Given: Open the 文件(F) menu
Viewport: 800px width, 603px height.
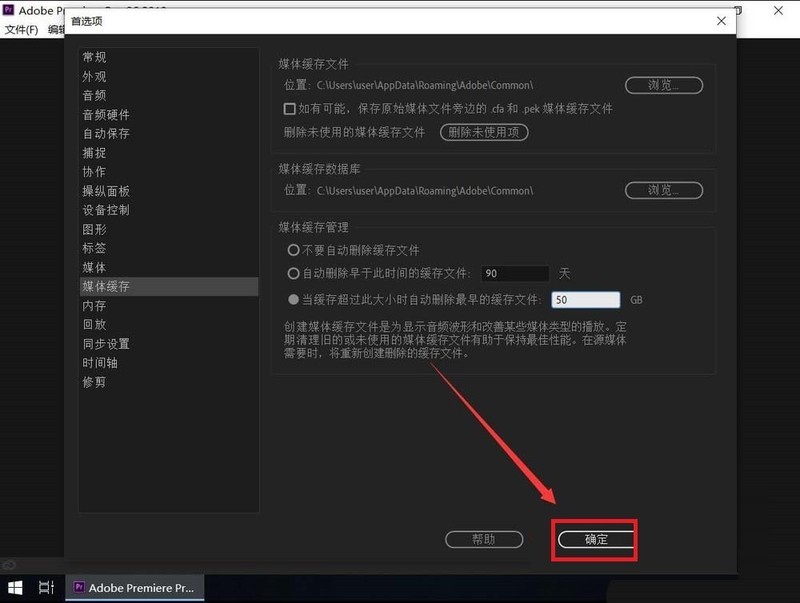Looking at the screenshot, I should [21, 30].
